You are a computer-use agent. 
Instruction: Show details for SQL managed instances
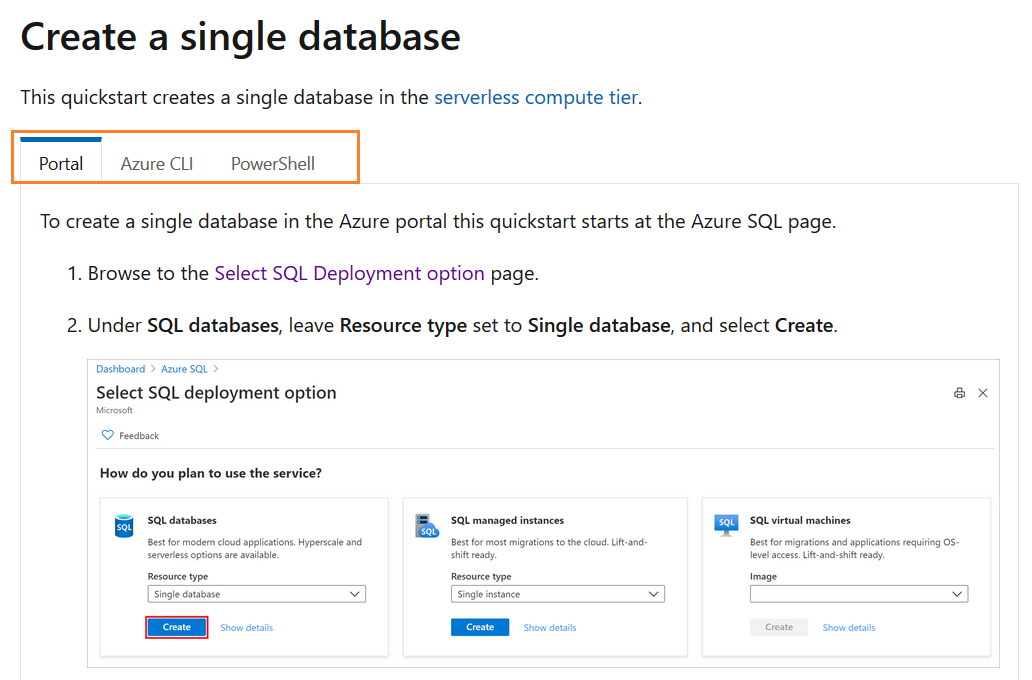(549, 628)
